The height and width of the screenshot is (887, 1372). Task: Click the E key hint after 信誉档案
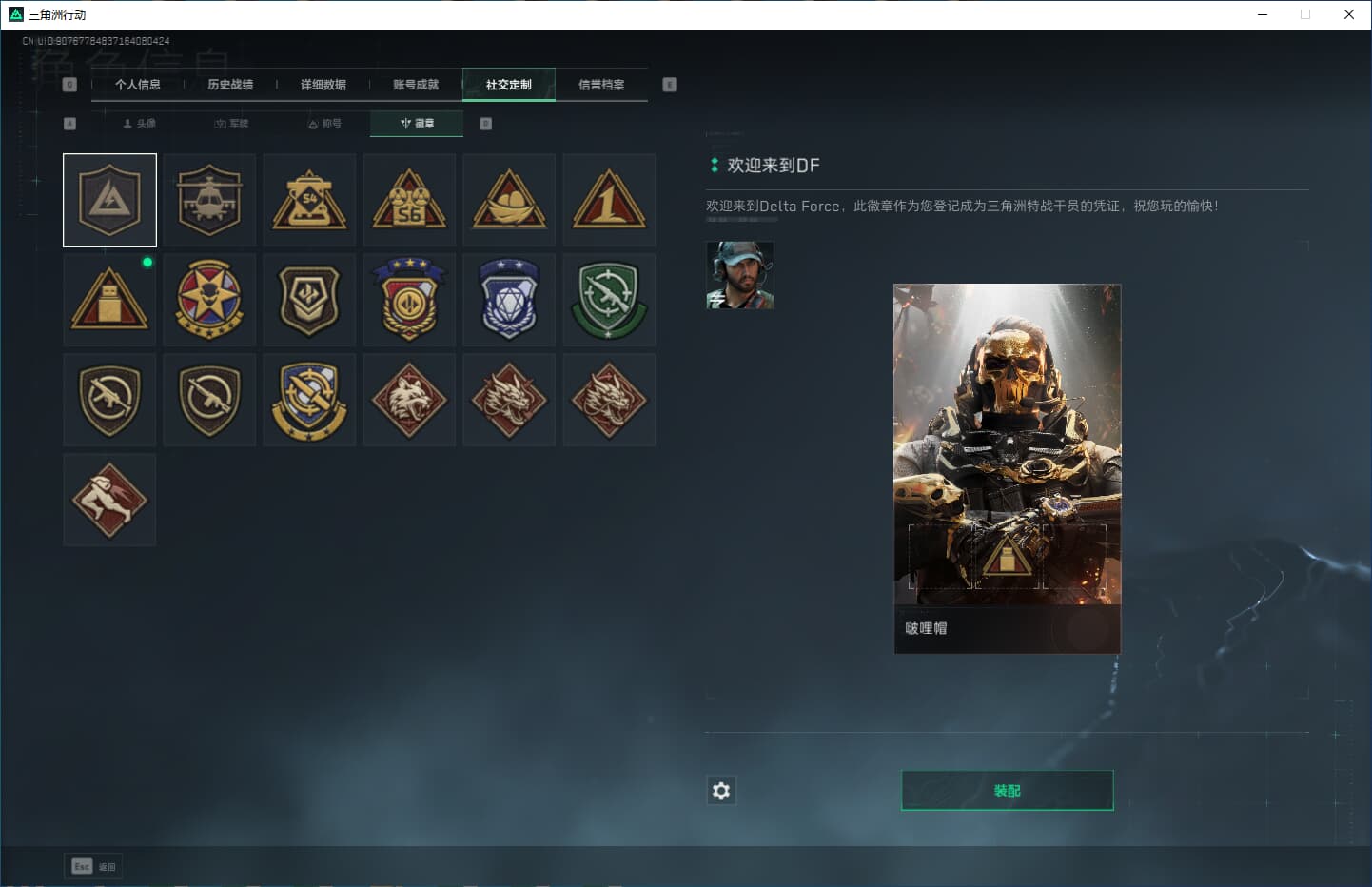pos(670,85)
